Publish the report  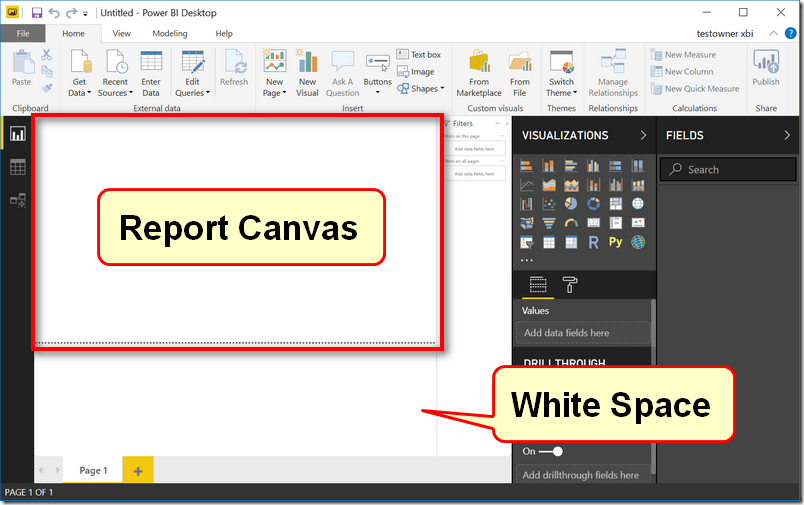point(766,68)
